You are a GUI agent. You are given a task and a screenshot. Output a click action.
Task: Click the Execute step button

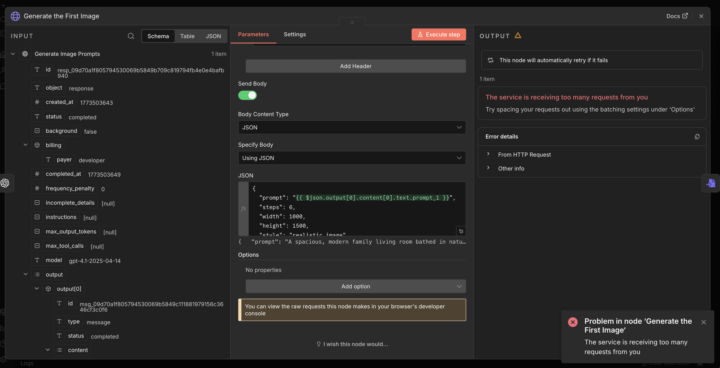tap(439, 34)
